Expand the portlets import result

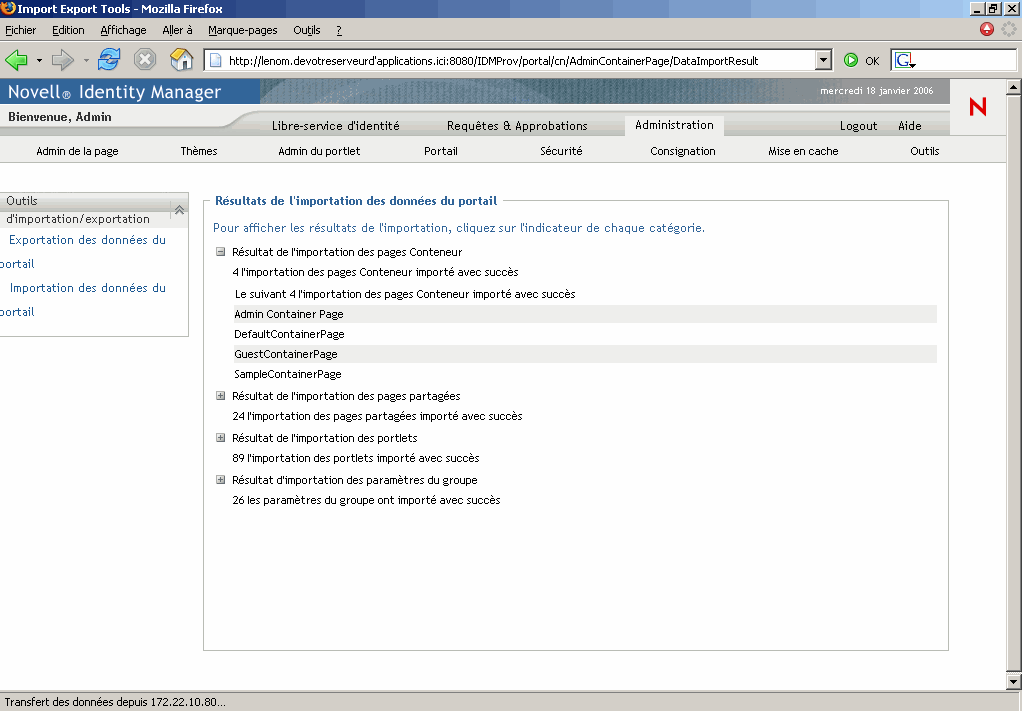[x=220, y=438]
